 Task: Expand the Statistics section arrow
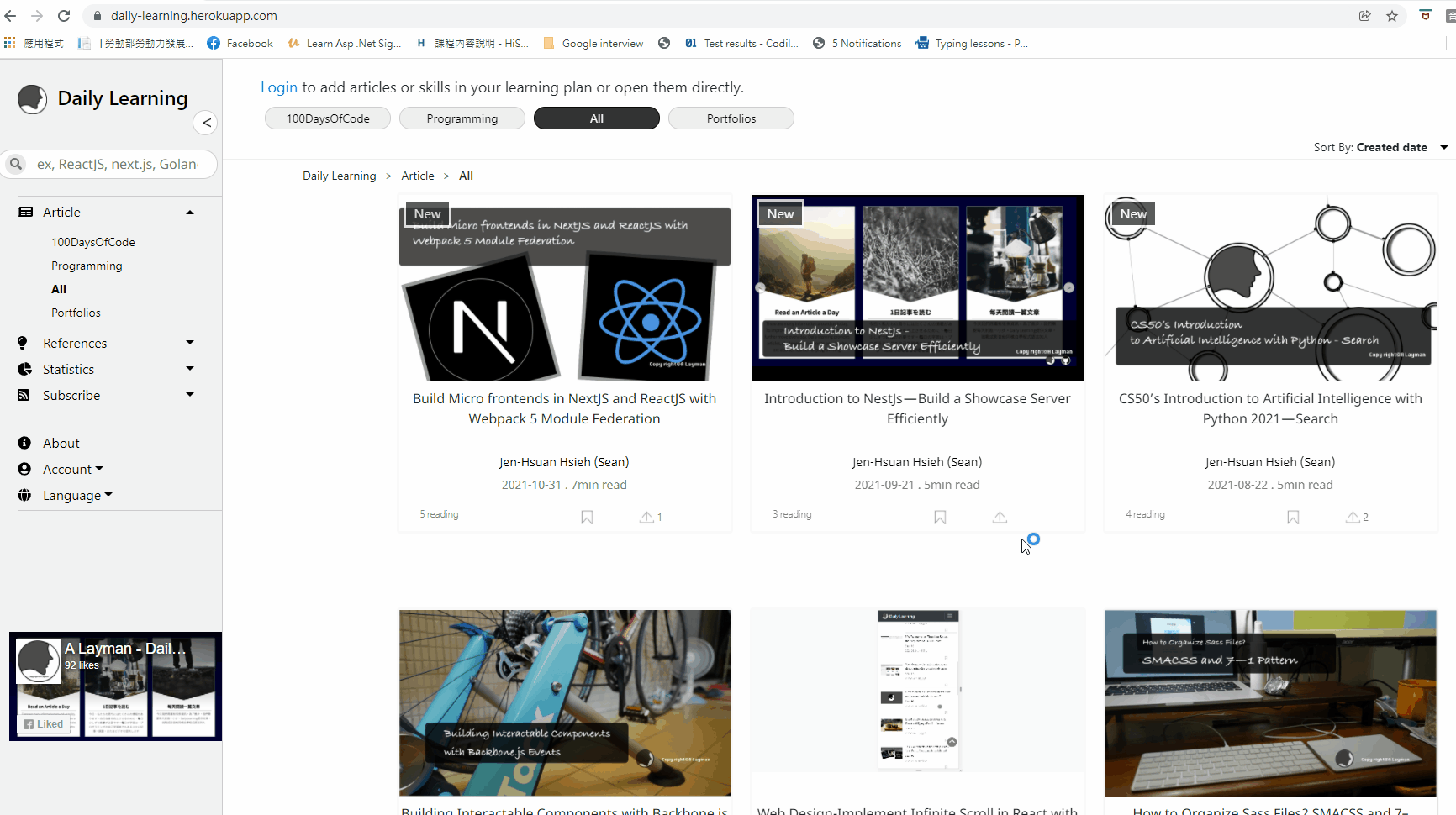pos(190,369)
